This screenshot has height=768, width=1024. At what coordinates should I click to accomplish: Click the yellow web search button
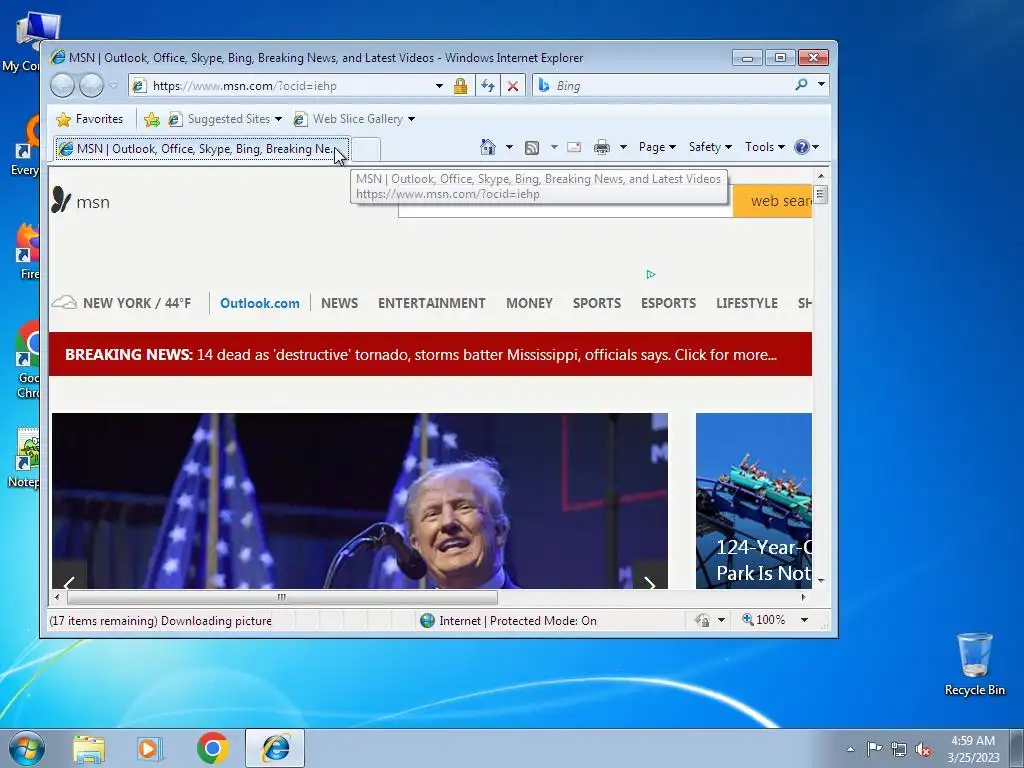tap(773, 201)
